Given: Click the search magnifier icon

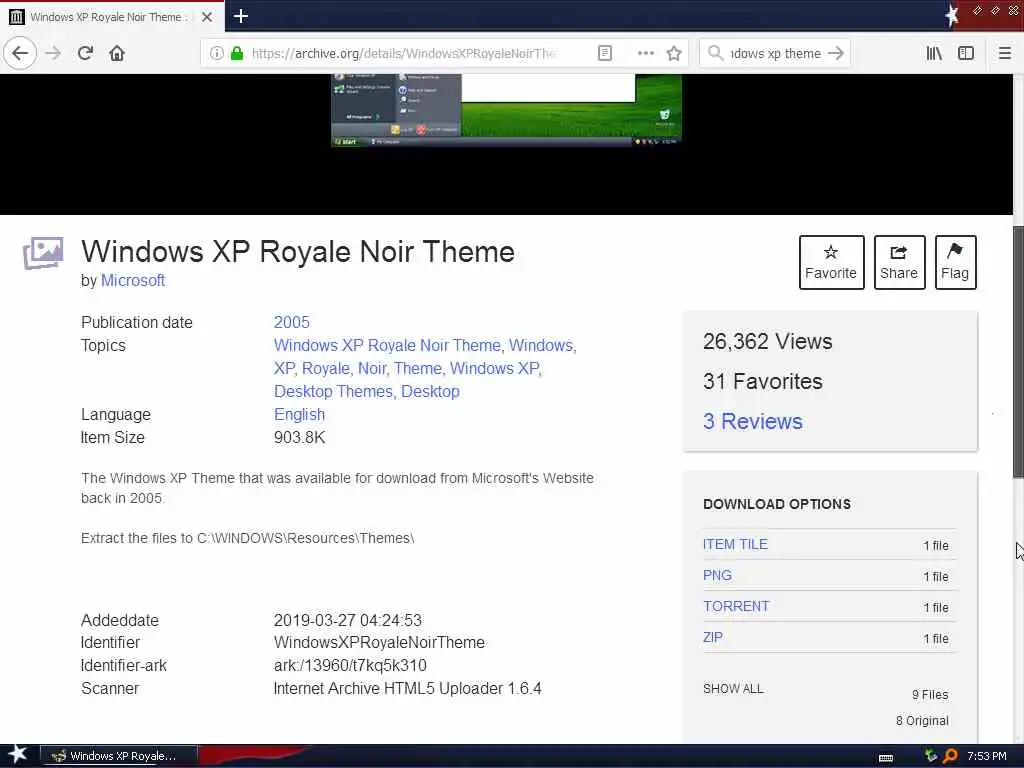Looking at the screenshot, I should [716, 54].
